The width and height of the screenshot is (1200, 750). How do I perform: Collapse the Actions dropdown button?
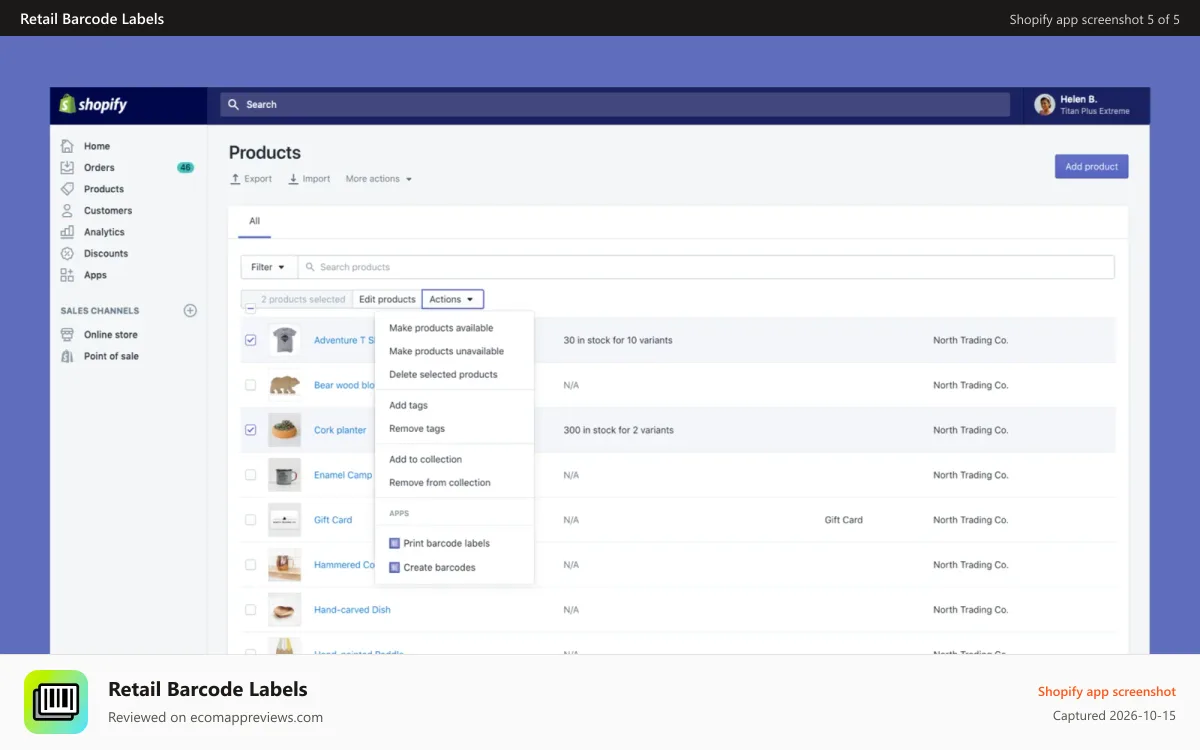(453, 299)
